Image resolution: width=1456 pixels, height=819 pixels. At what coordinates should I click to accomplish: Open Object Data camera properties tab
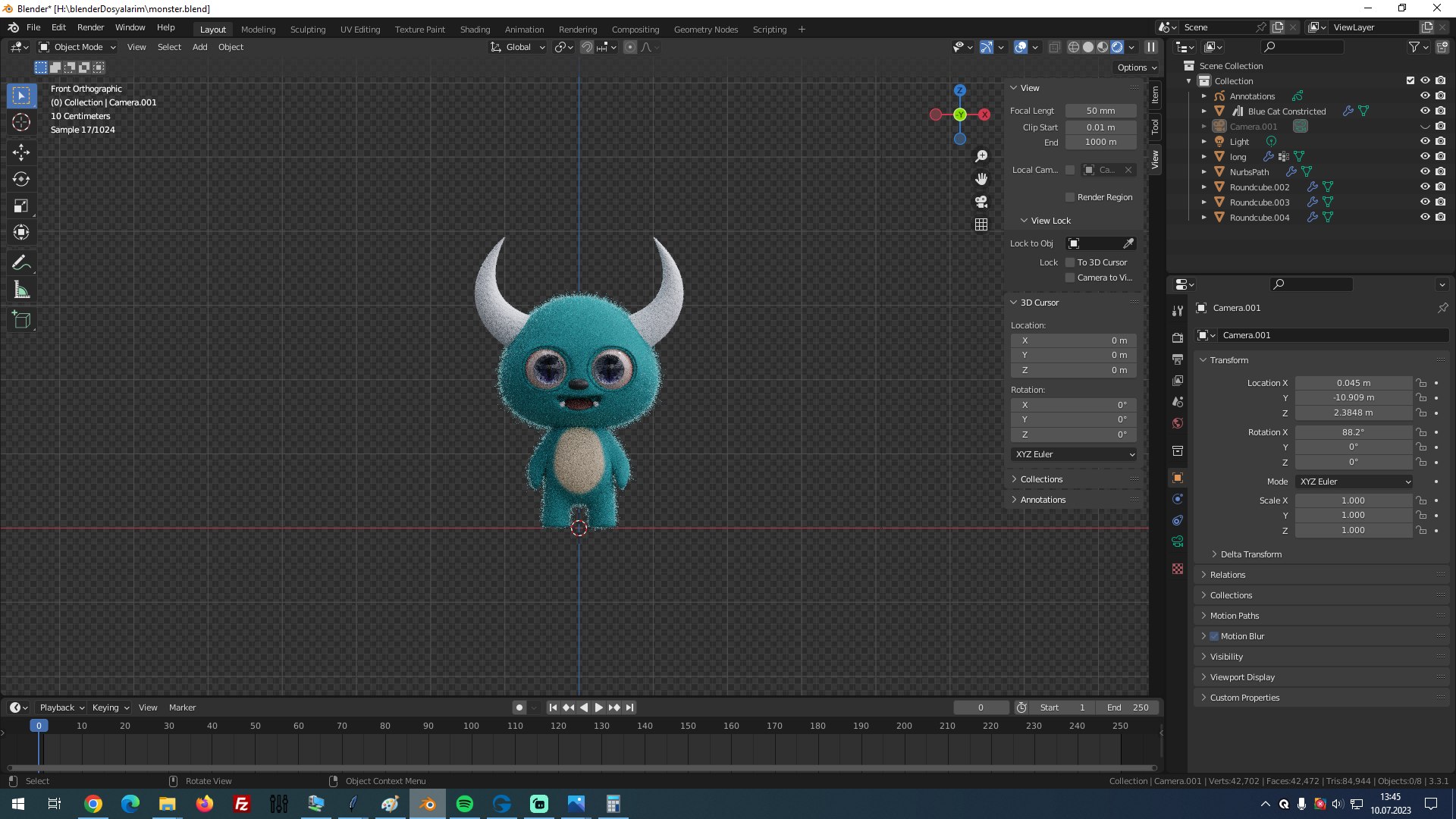(1178, 541)
